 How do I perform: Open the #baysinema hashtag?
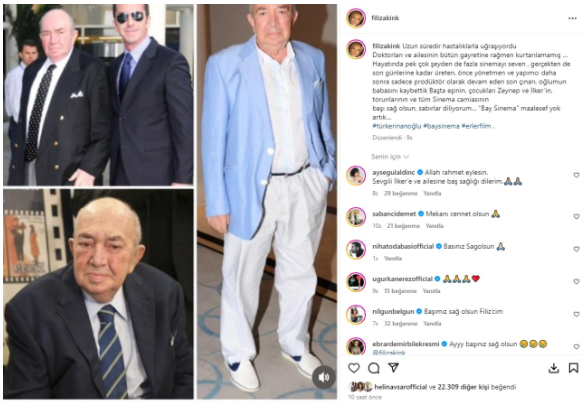click(x=441, y=126)
